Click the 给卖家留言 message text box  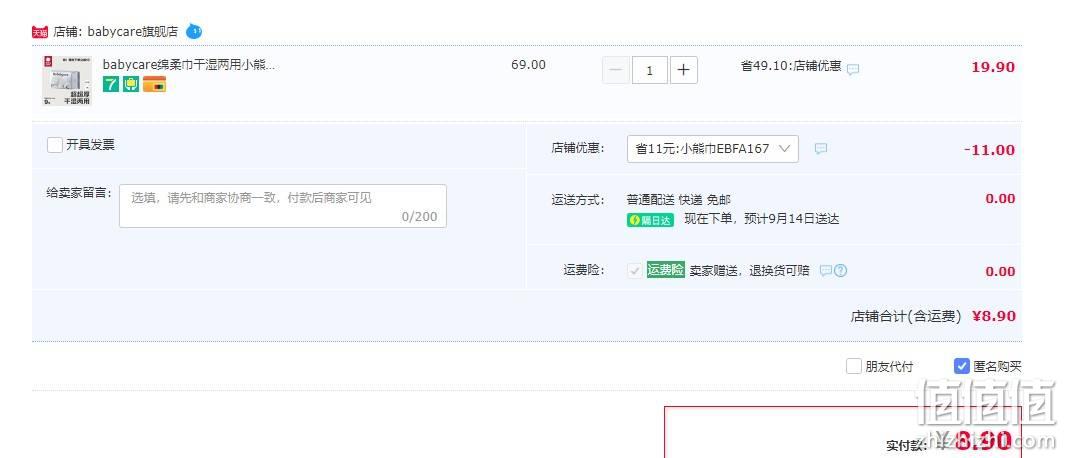click(283, 206)
